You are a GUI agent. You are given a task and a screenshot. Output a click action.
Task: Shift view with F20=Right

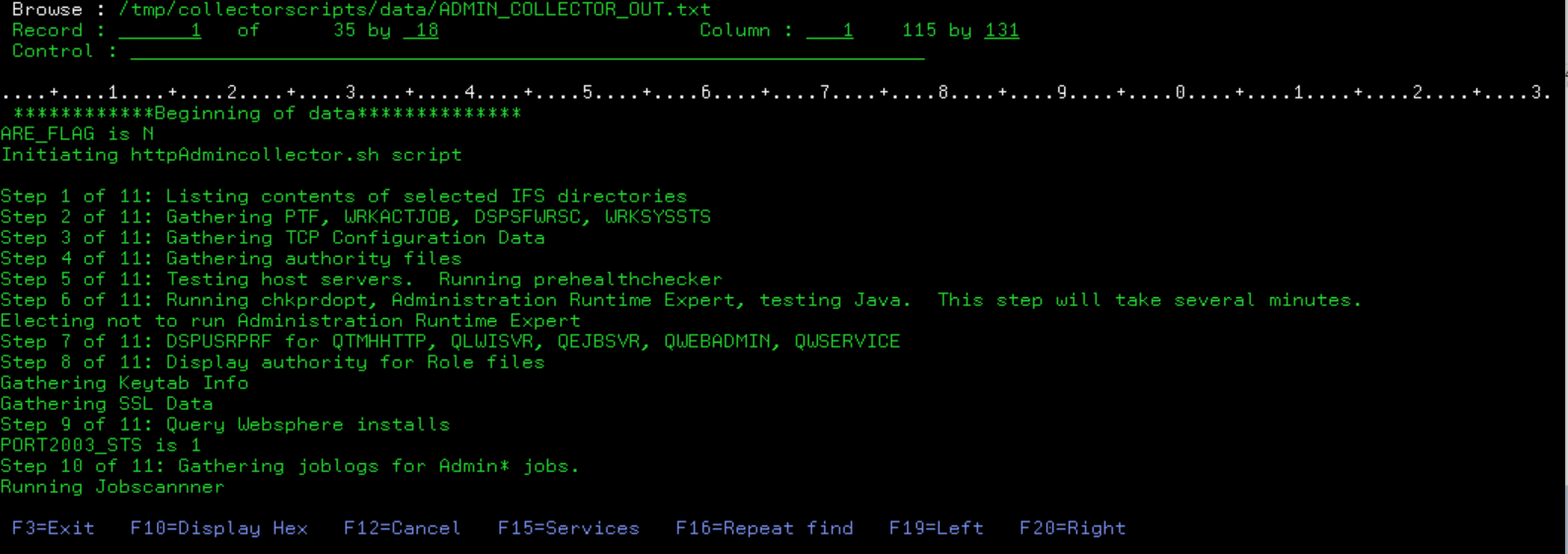[x=1073, y=528]
